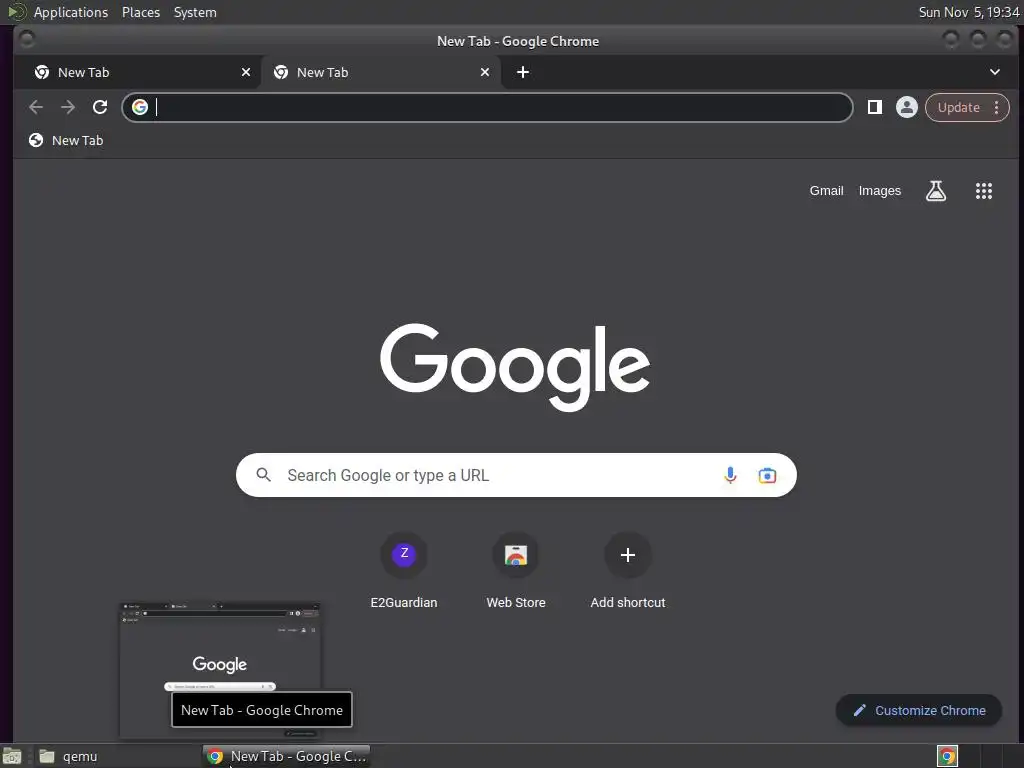Select the second New Tab
Viewport: 1024px width, 768px height.
pos(381,72)
